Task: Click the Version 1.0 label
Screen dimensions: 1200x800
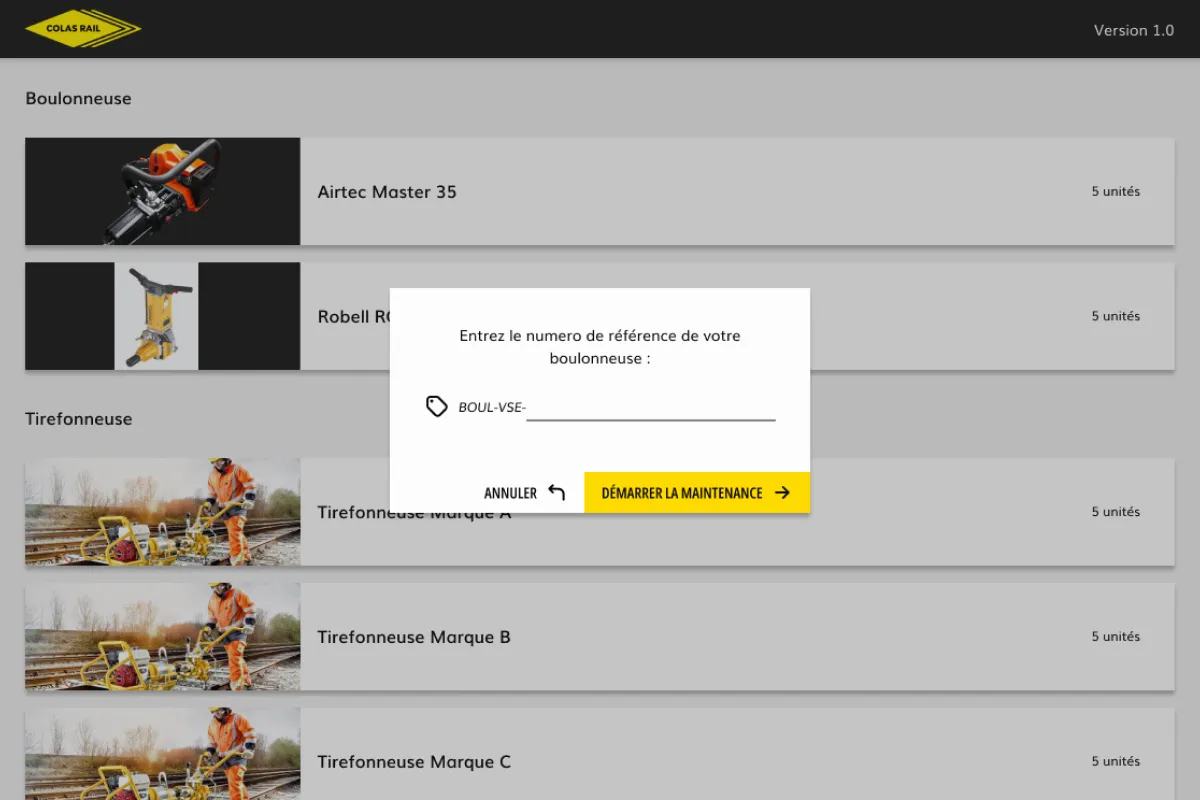Action: [x=1133, y=30]
